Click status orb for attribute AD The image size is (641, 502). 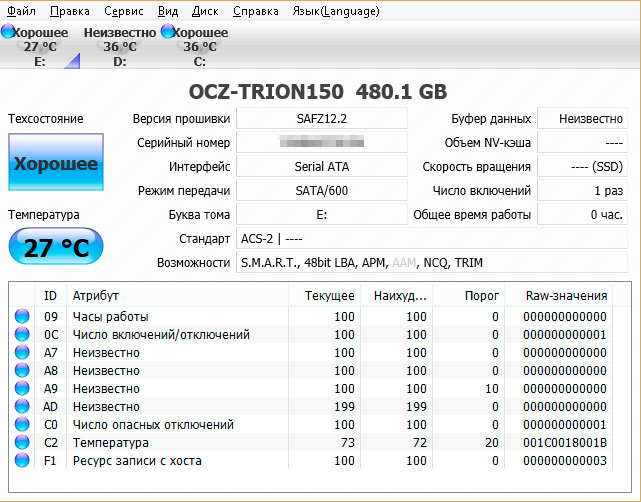click(22, 406)
